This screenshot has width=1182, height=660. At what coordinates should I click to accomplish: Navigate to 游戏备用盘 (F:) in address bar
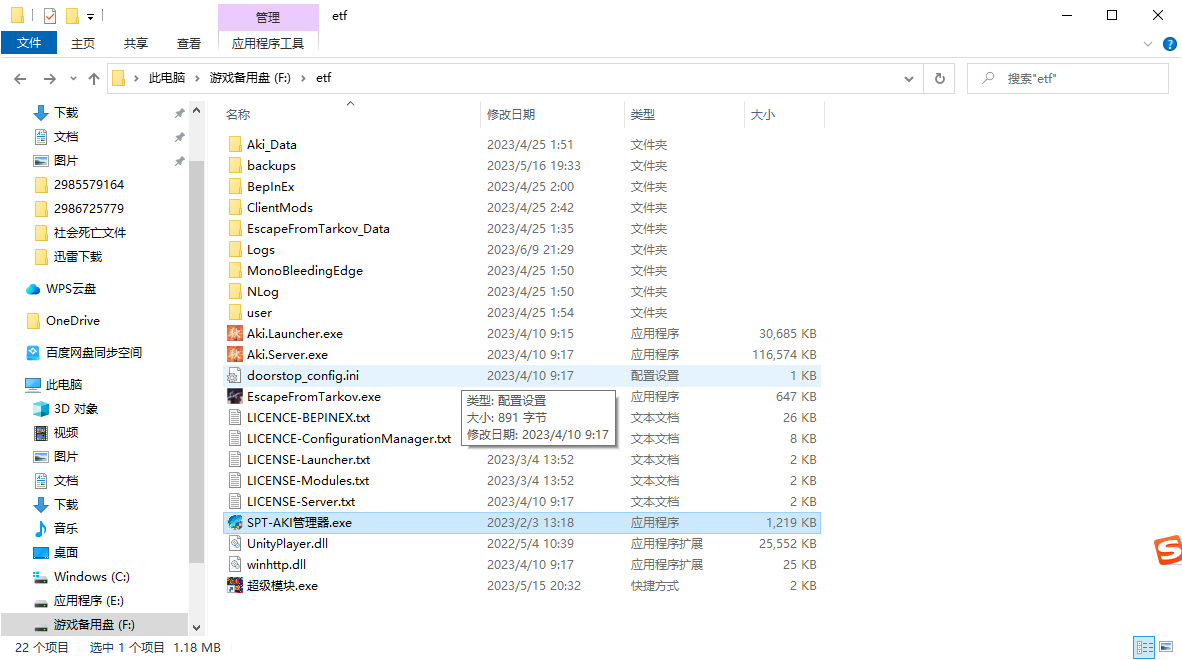250,78
